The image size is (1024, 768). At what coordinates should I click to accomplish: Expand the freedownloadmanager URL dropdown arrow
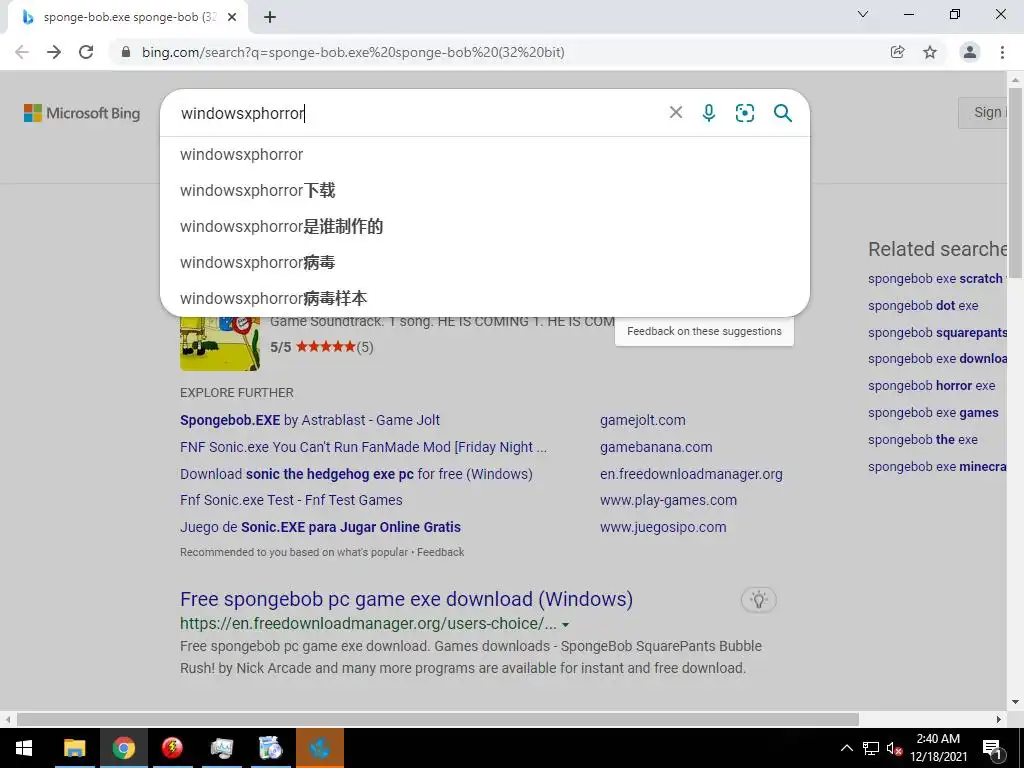566,625
